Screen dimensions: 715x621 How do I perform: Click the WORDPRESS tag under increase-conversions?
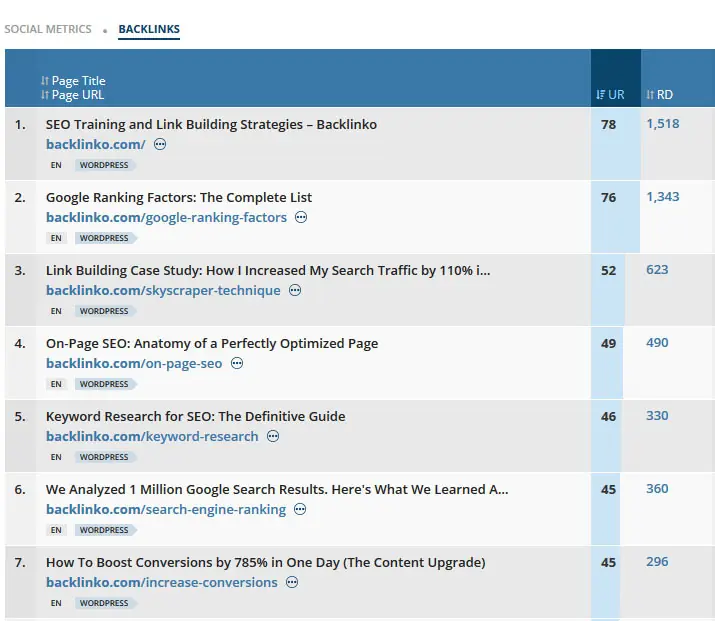[x=105, y=603]
